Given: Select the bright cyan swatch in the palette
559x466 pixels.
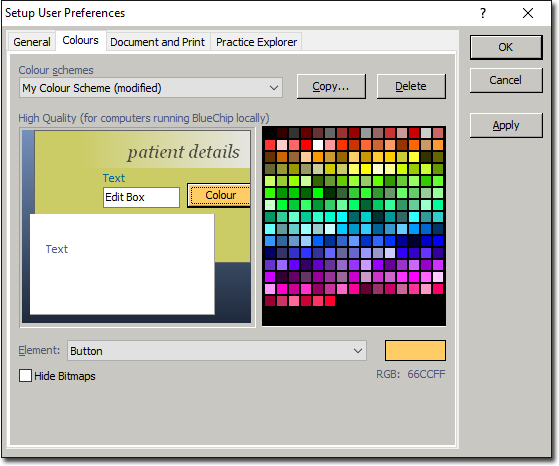Looking at the screenshot, I should click(x=342, y=217).
